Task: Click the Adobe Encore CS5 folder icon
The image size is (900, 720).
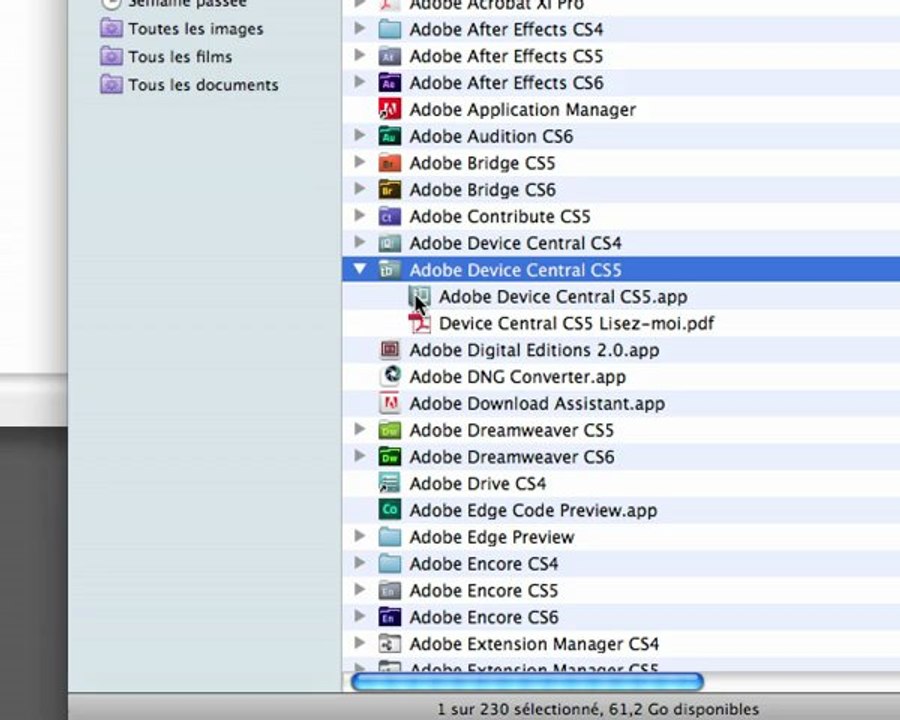Action: tap(390, 590)
